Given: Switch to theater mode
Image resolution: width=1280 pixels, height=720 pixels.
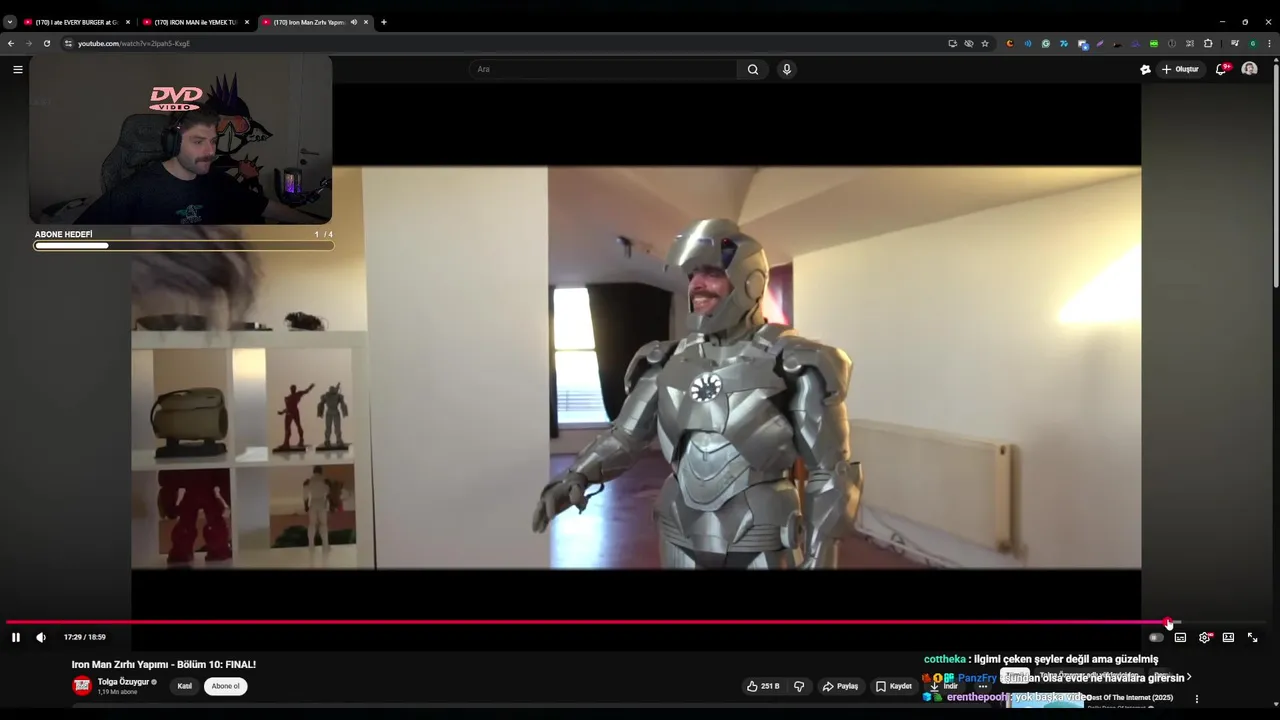Looking at the screenshot, I should (x=1228, y=637).
